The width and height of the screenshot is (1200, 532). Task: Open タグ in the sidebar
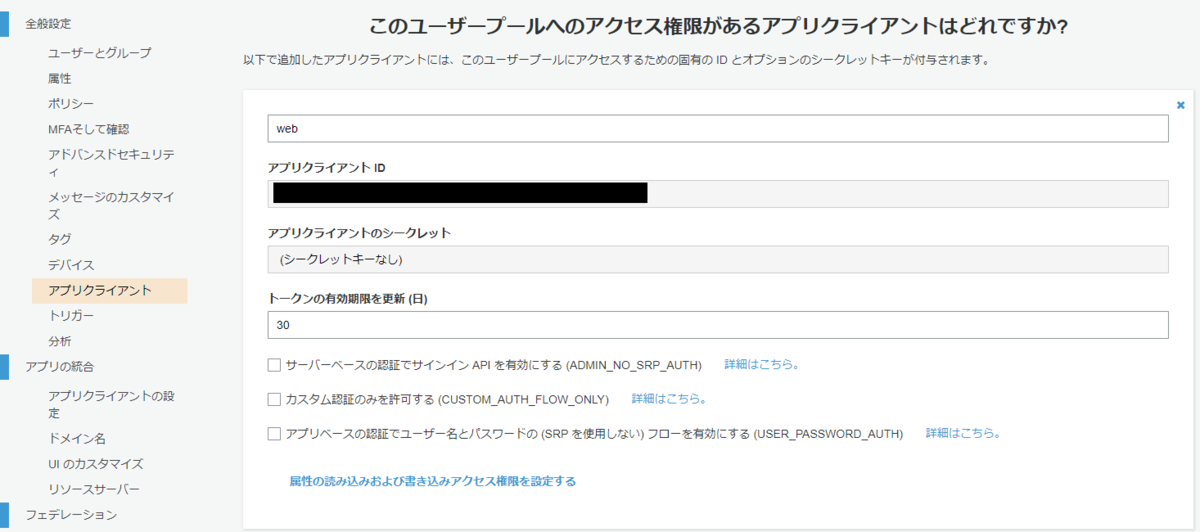tap(60, 239)
